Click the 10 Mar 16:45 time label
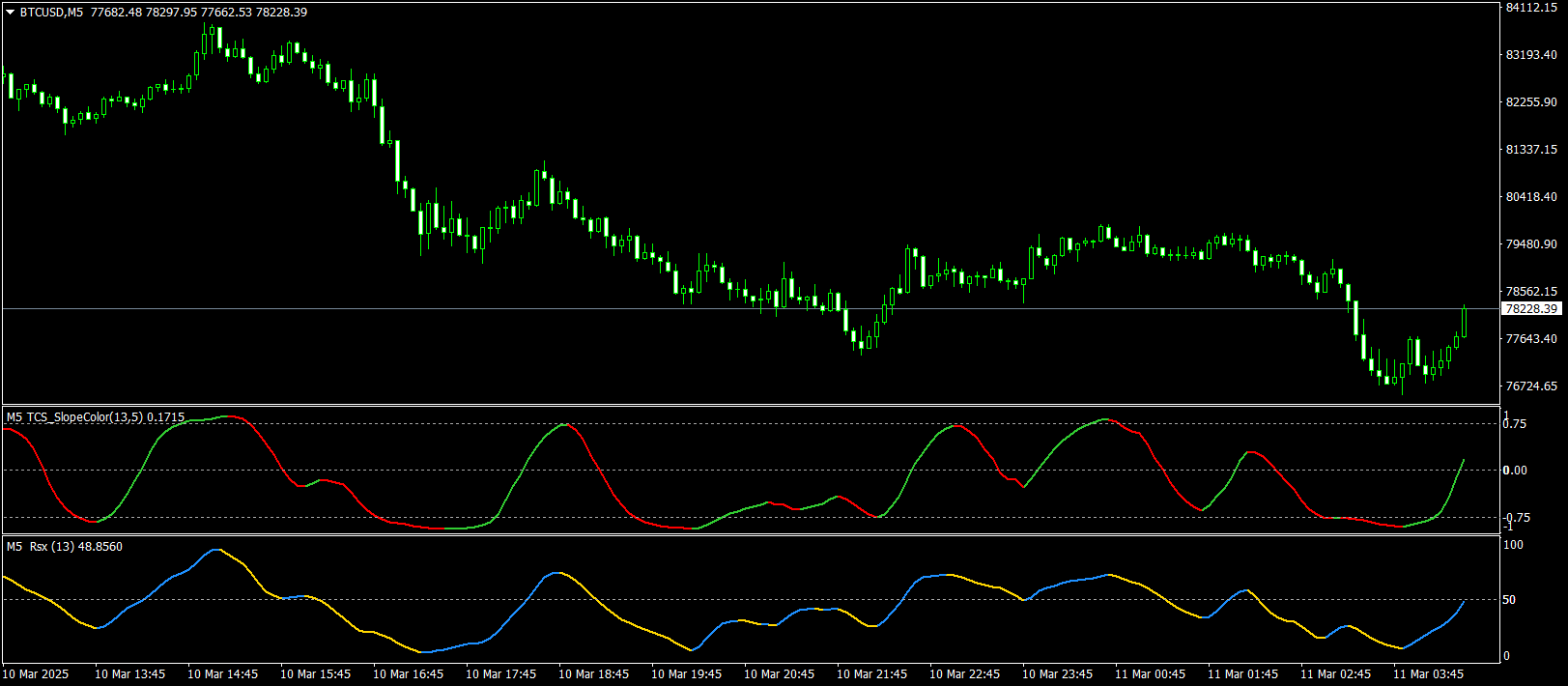The image size is (1568, 686). point(408,674)
